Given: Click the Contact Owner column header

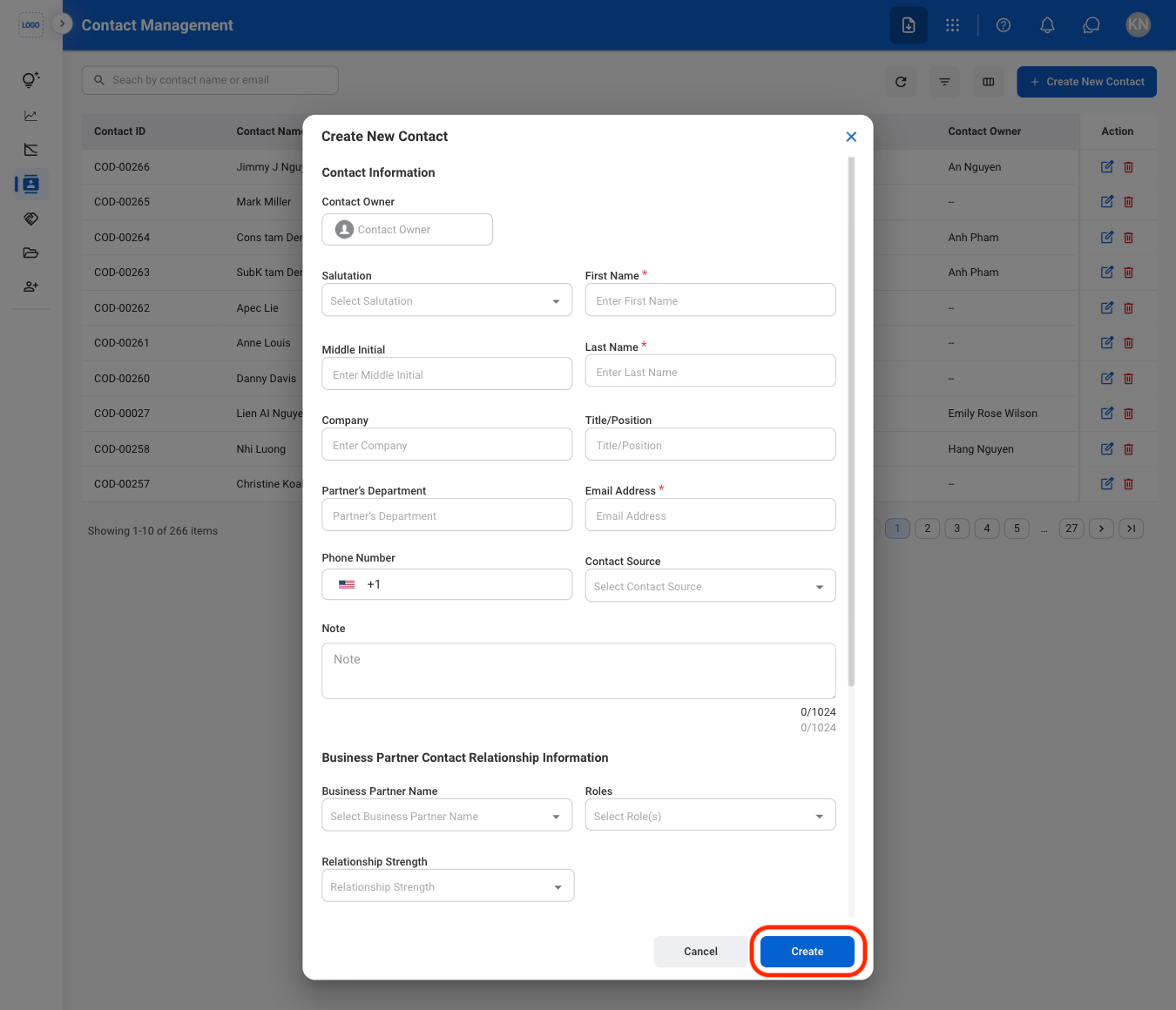Looking at the screenshot, I should pyautogui.click(x=984, y=131).
